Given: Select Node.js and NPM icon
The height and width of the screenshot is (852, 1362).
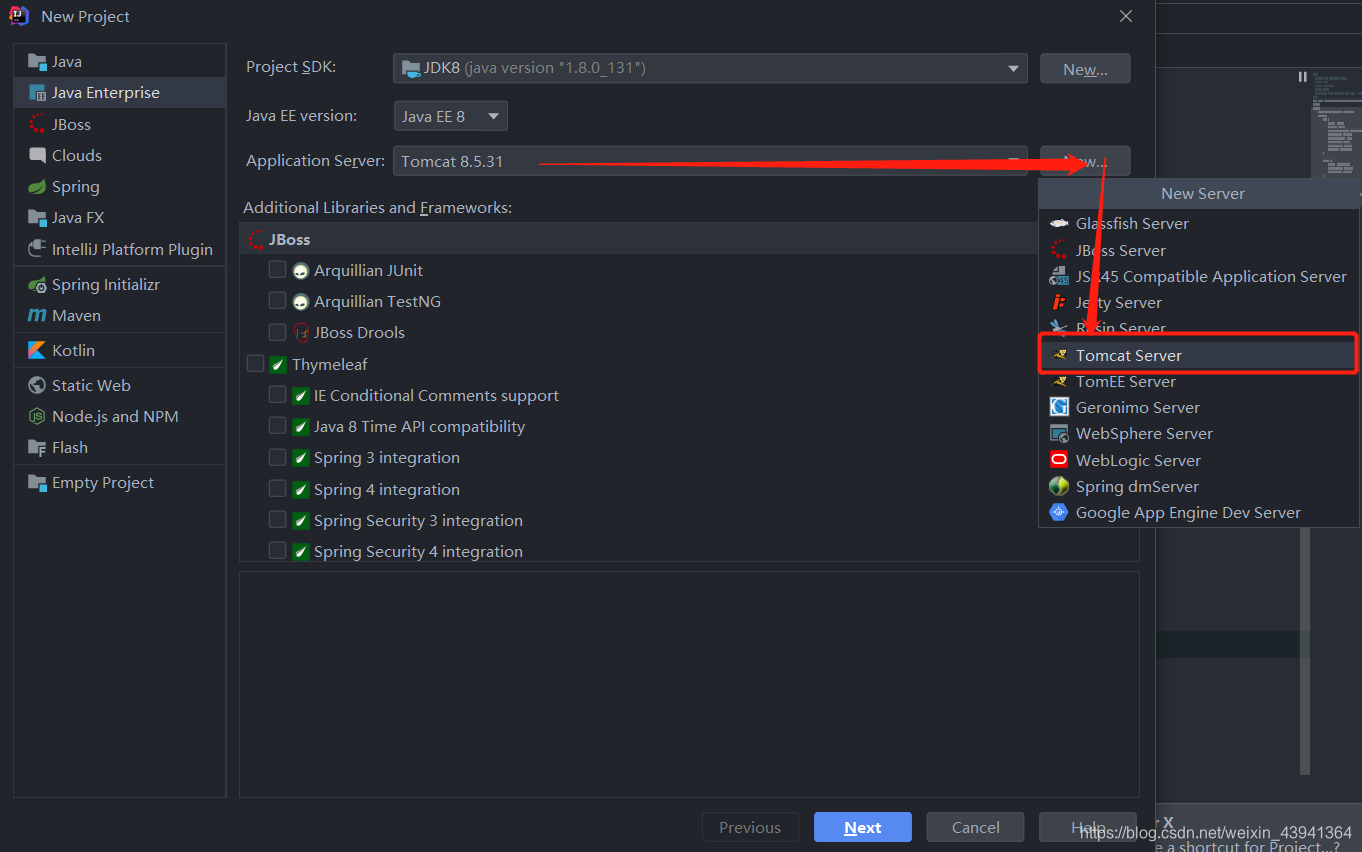Looking at the screenshot, I should tap(37, 417).
